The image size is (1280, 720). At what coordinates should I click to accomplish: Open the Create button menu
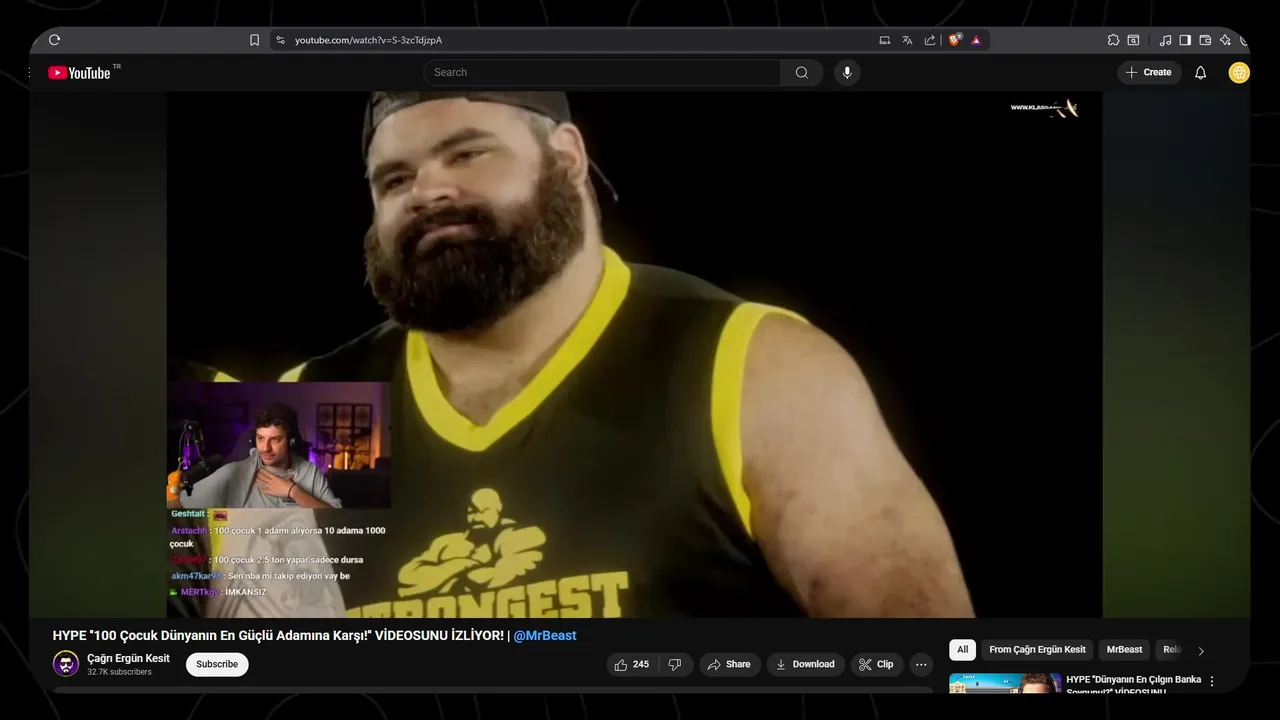1149,72
